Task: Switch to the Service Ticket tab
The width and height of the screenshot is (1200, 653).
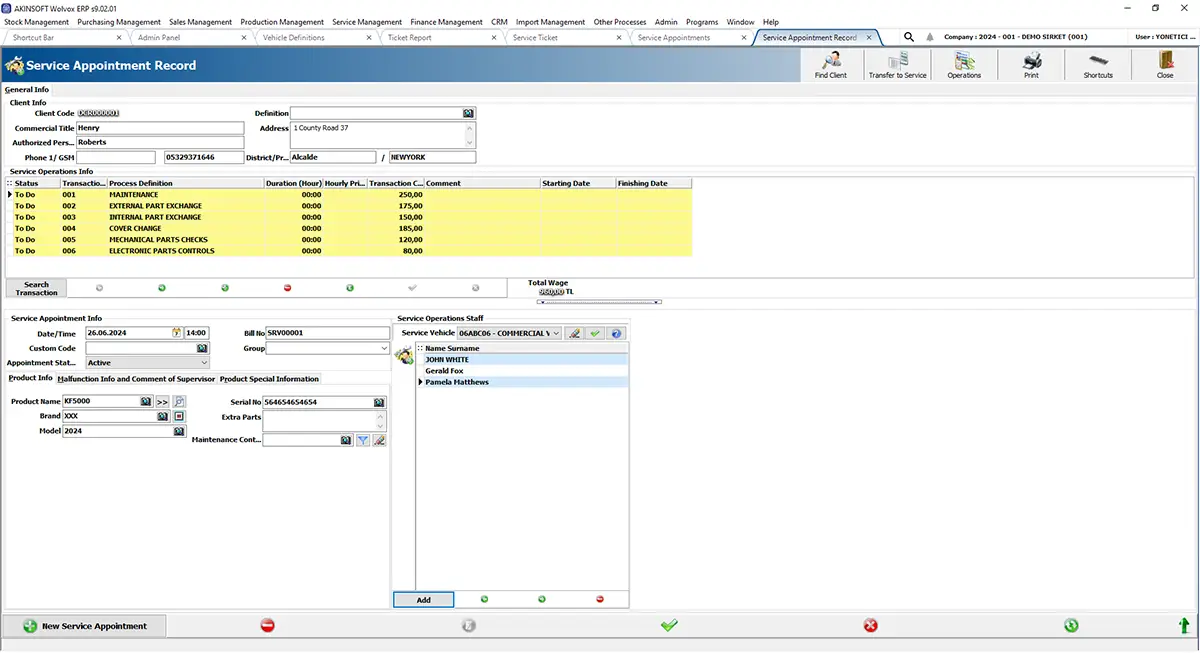Action: click(535, 37)
